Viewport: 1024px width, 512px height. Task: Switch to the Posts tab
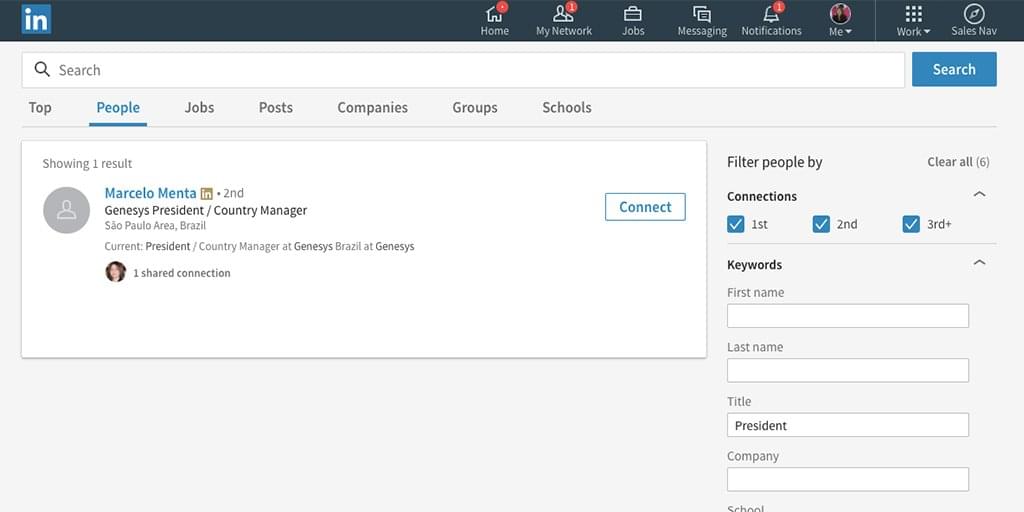point(275,108)
